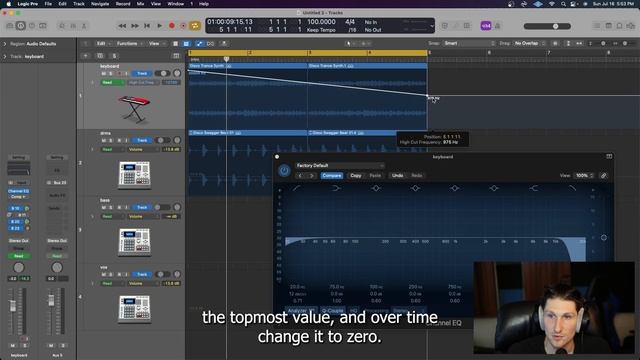Click the Channel EQ link chain icon

(604, 176)
